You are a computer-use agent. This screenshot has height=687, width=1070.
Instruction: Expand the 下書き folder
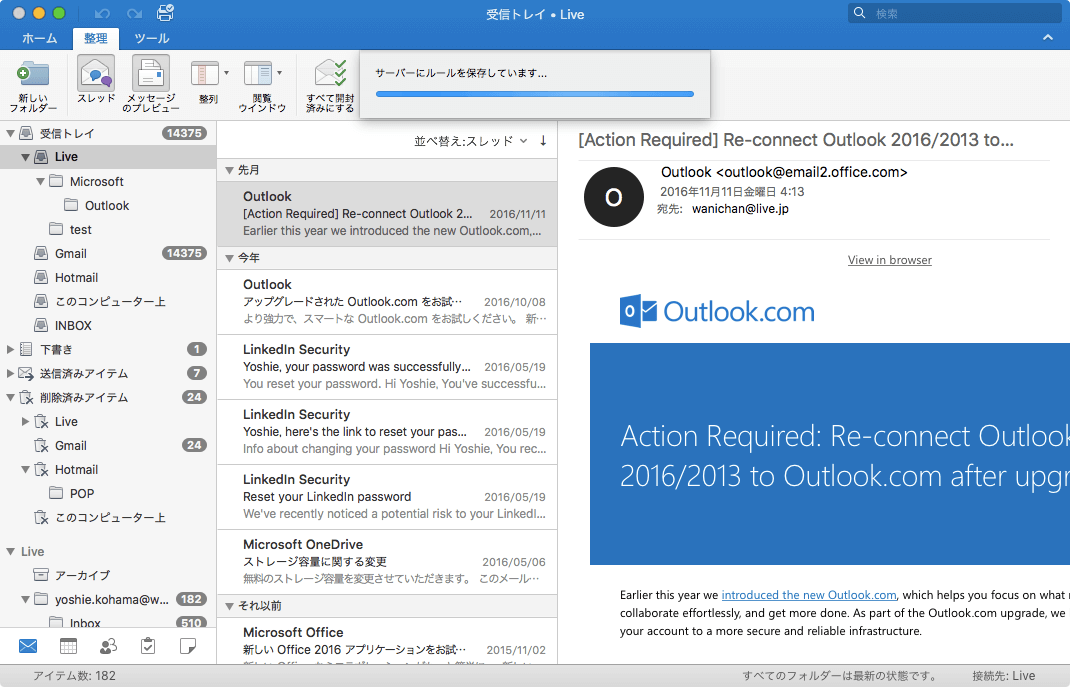coord(10,349)
